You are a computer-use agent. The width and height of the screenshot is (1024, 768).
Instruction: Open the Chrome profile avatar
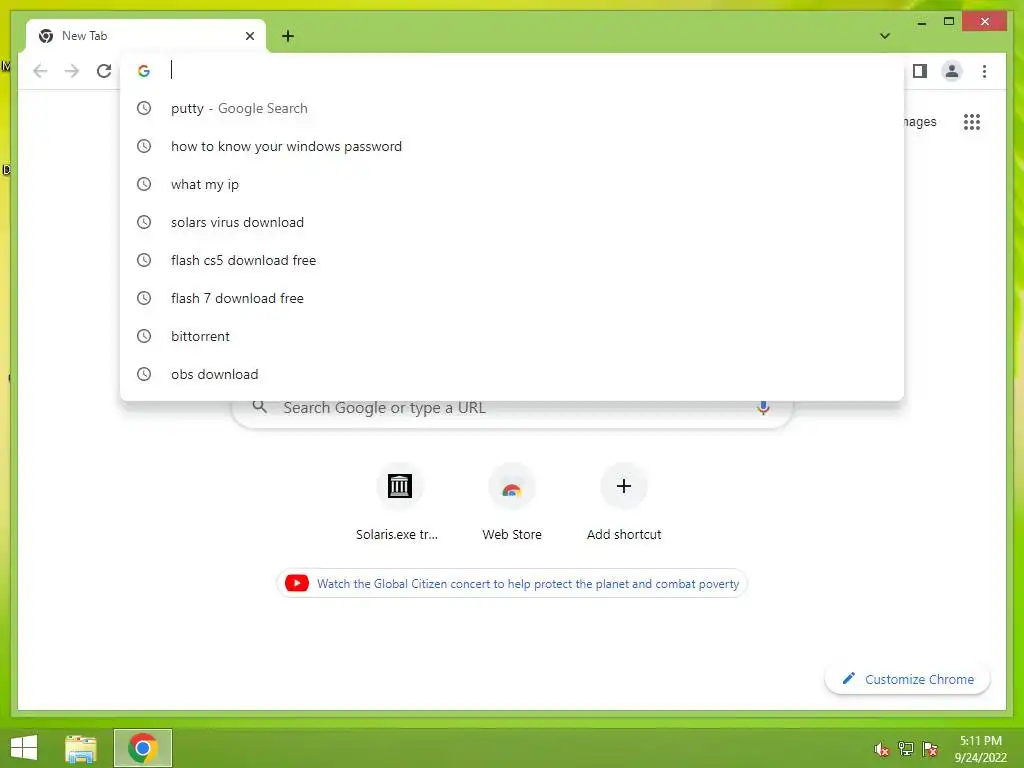coord(952,71)
